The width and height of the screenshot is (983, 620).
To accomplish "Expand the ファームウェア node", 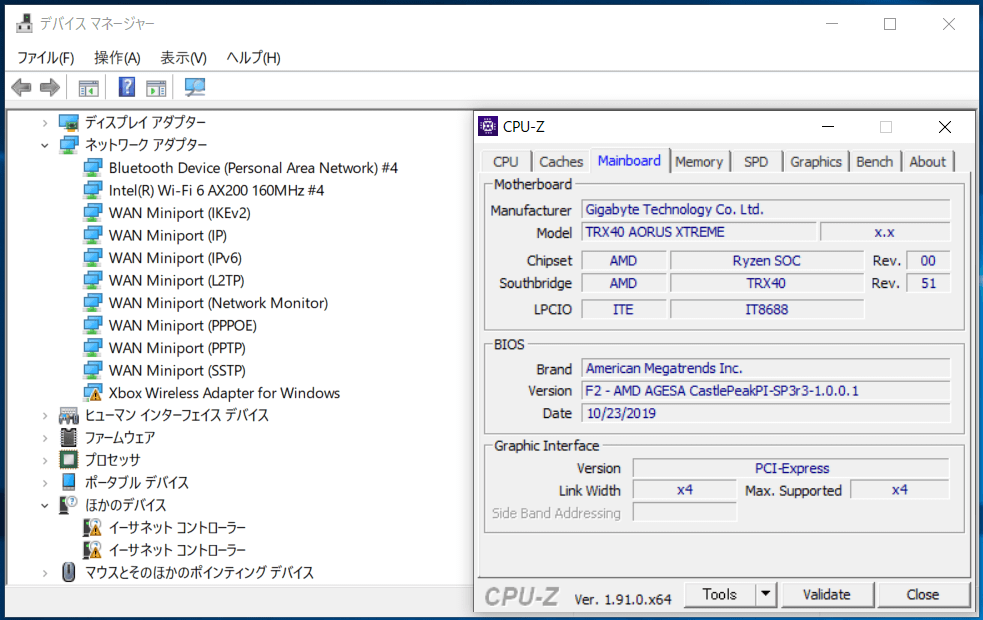I will point(45,438).
